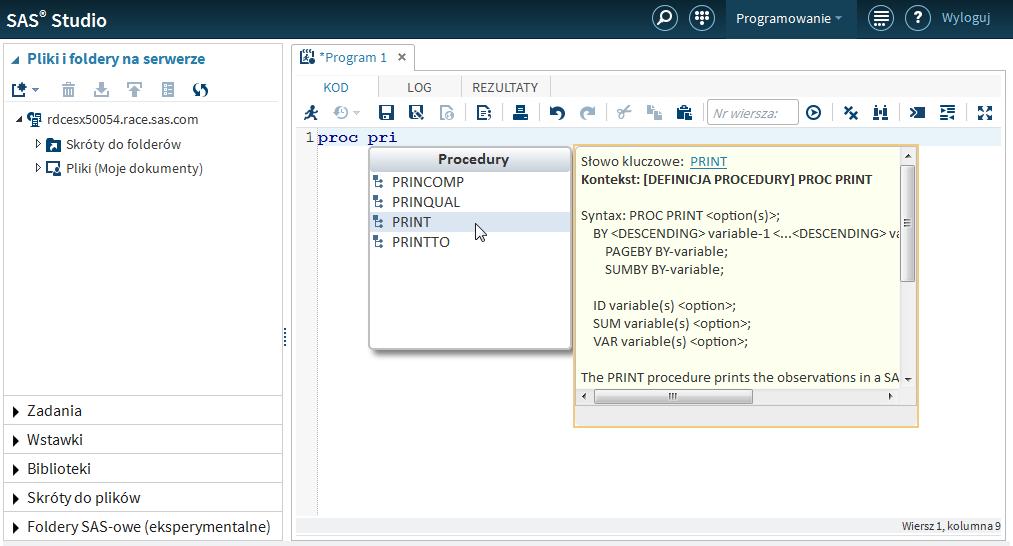Choose PRINCOMP from the procedure list
The width and height of the screenshot is (1013, 546).
[470, 182]
